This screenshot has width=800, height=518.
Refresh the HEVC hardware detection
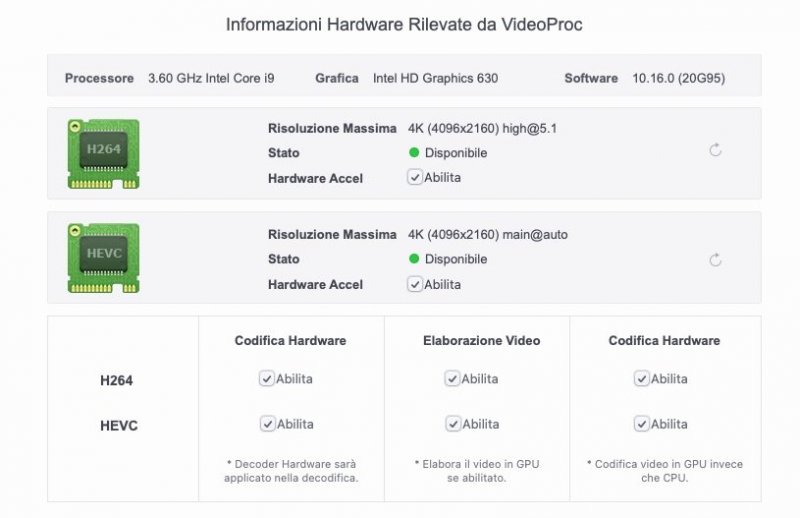tap(715, 260)
